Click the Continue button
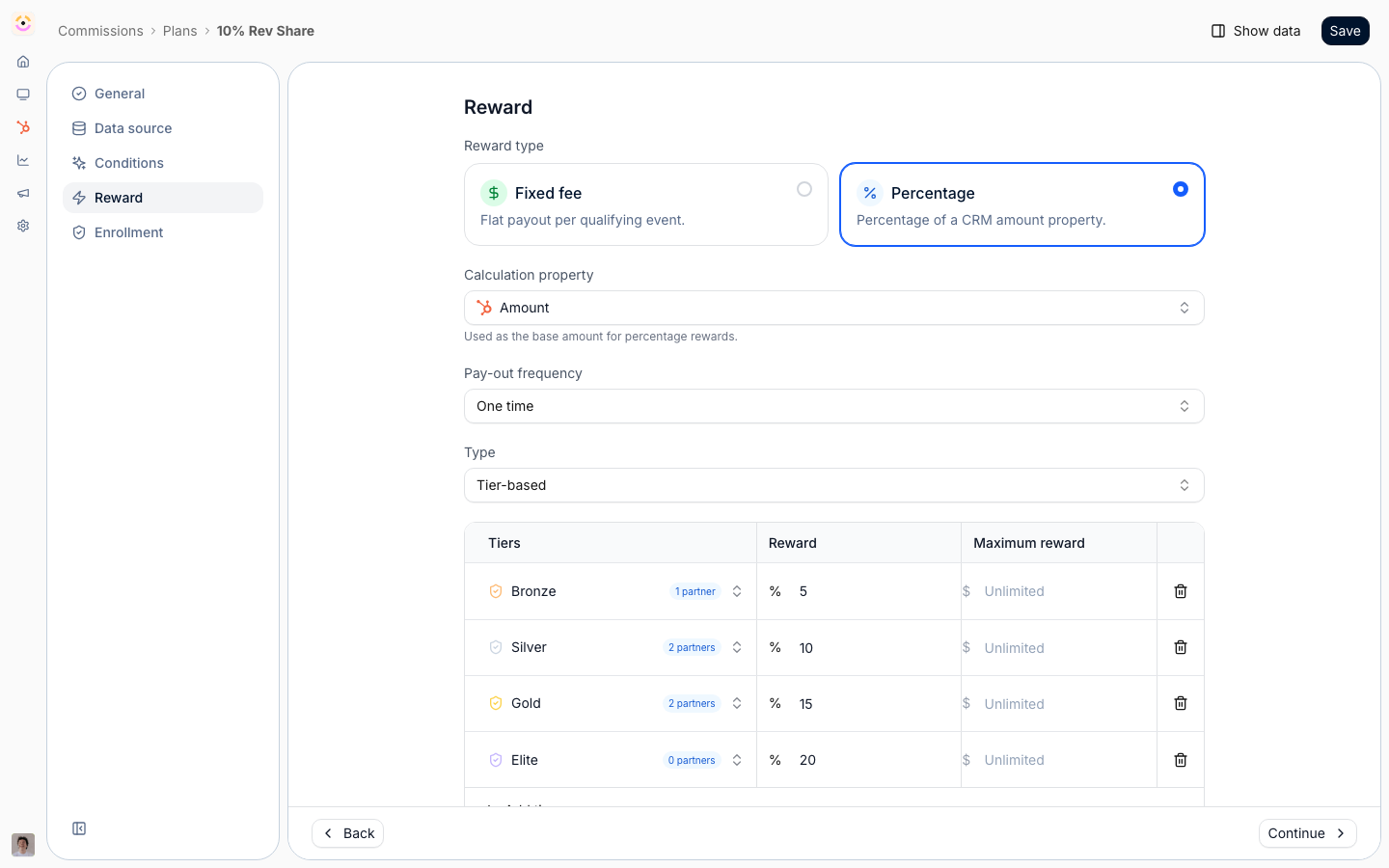This screenshot has width=1389, height=868. click(1307, 833)
